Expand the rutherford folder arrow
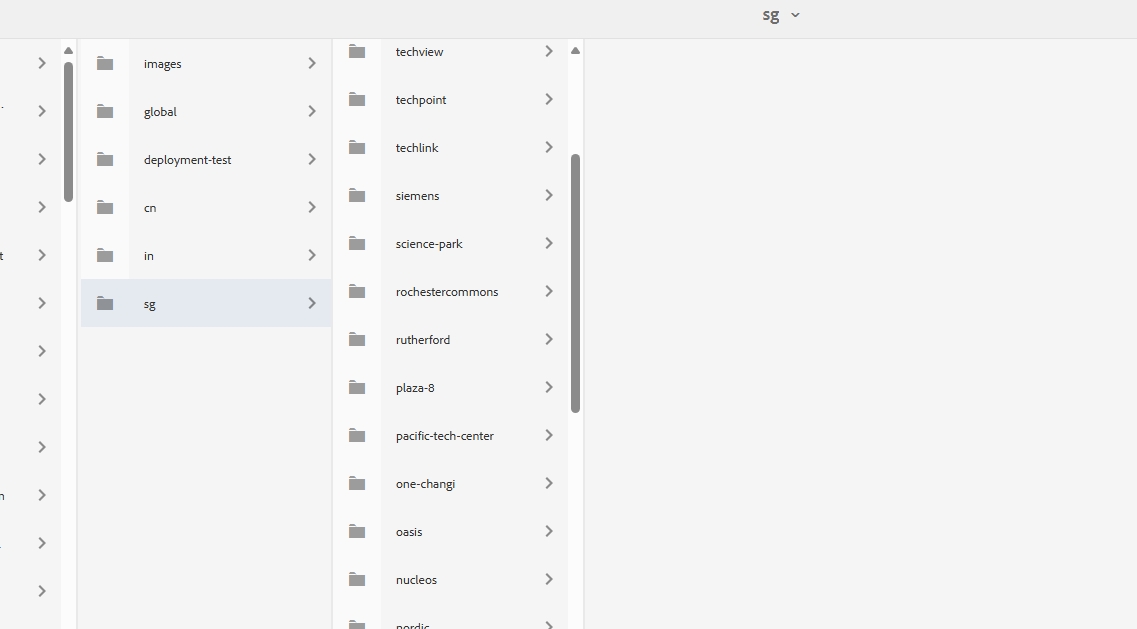 click(548, 339)
